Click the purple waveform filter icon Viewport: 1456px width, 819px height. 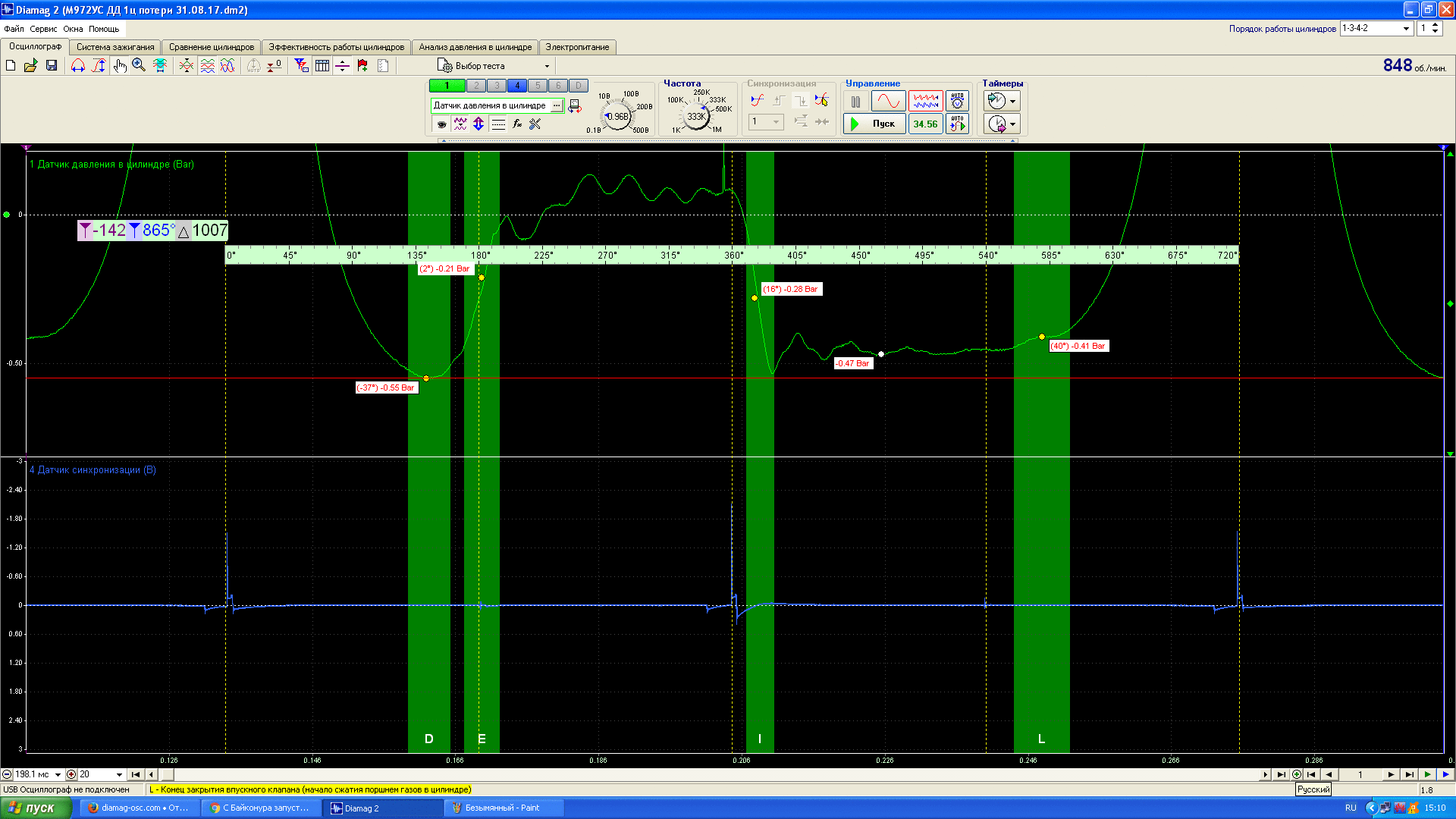click(460, 124)
